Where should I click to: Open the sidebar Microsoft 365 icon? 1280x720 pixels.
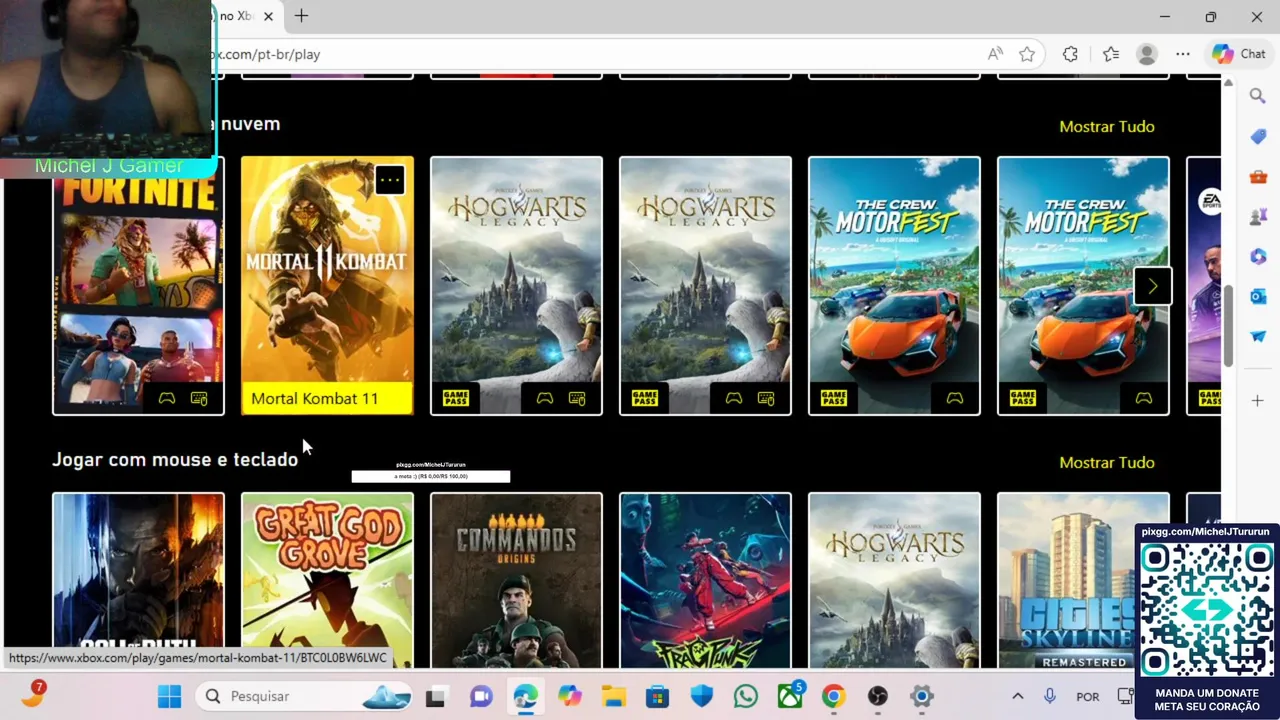(x=1258, y=257)
